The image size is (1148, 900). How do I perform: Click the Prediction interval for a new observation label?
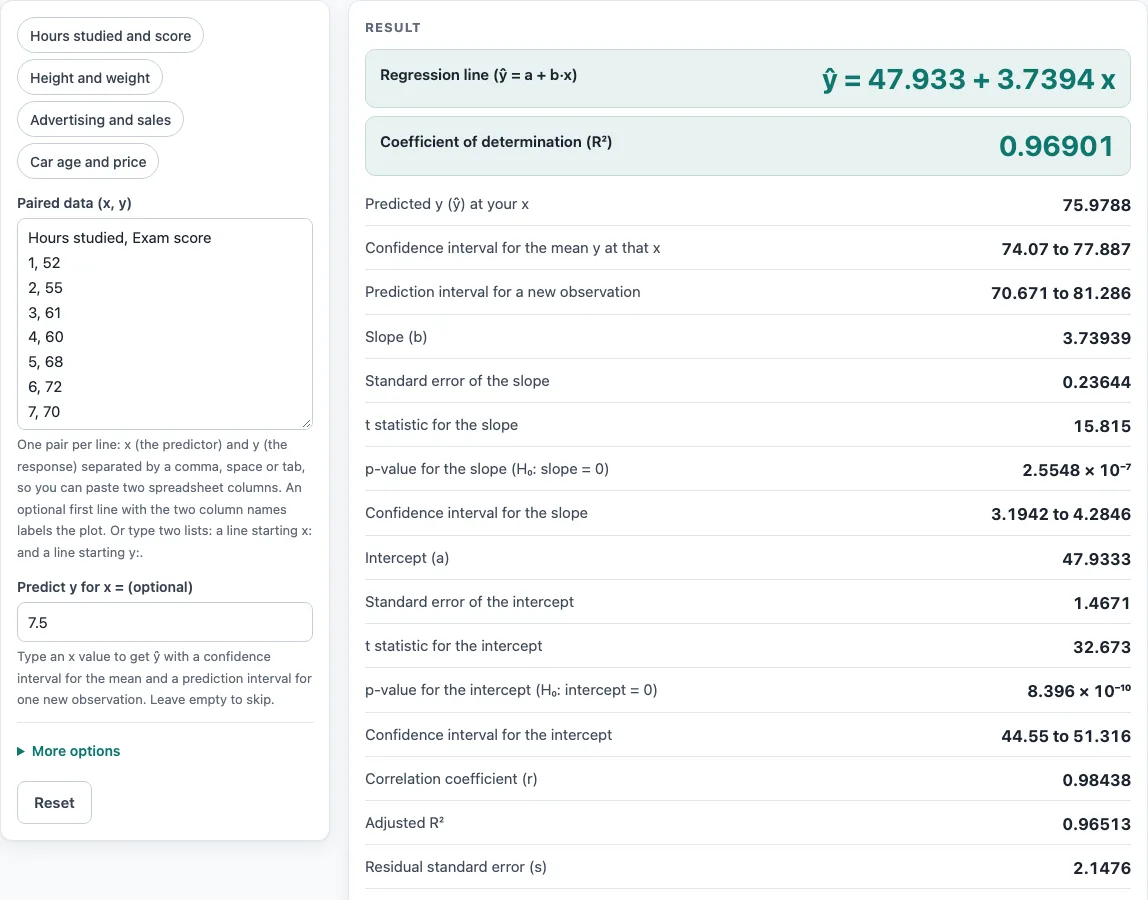tap(502, 291)
